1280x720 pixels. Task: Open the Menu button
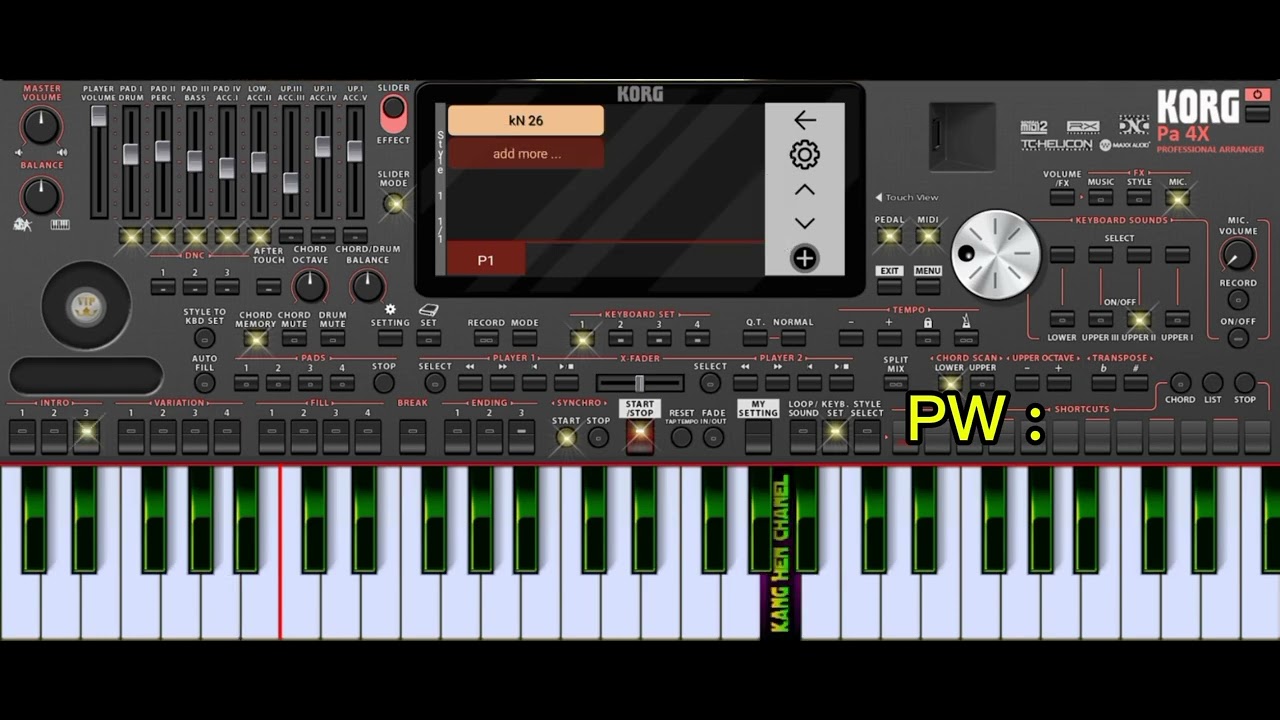coord(928,287)
